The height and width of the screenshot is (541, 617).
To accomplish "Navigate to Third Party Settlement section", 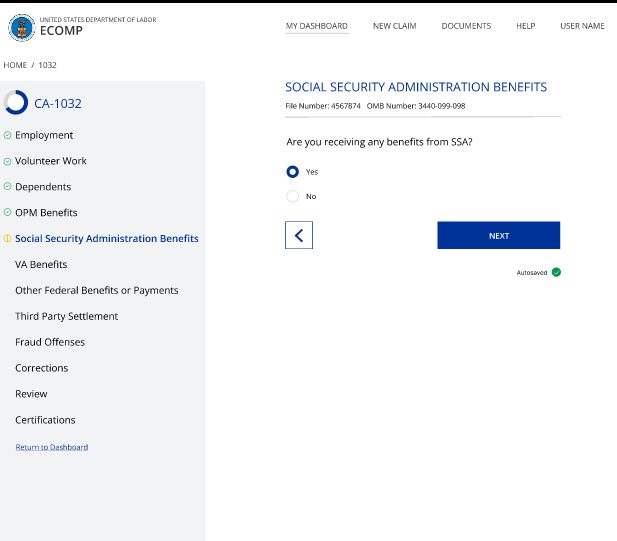I will pyautogui.click(x=66, y=316).
